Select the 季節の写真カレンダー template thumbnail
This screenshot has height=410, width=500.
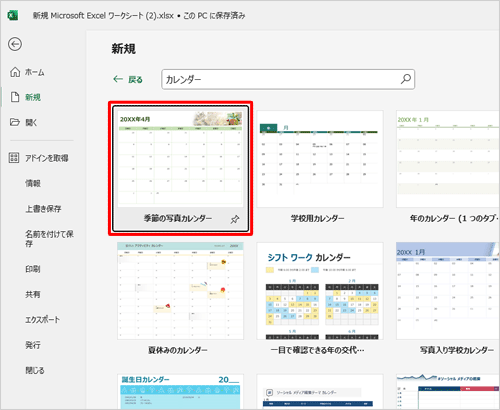[x=180, y=159]
